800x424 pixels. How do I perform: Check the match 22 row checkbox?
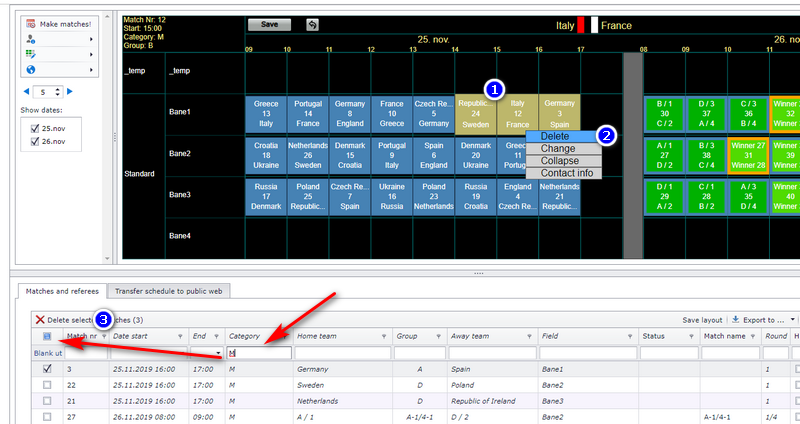[x=47, y=385]
